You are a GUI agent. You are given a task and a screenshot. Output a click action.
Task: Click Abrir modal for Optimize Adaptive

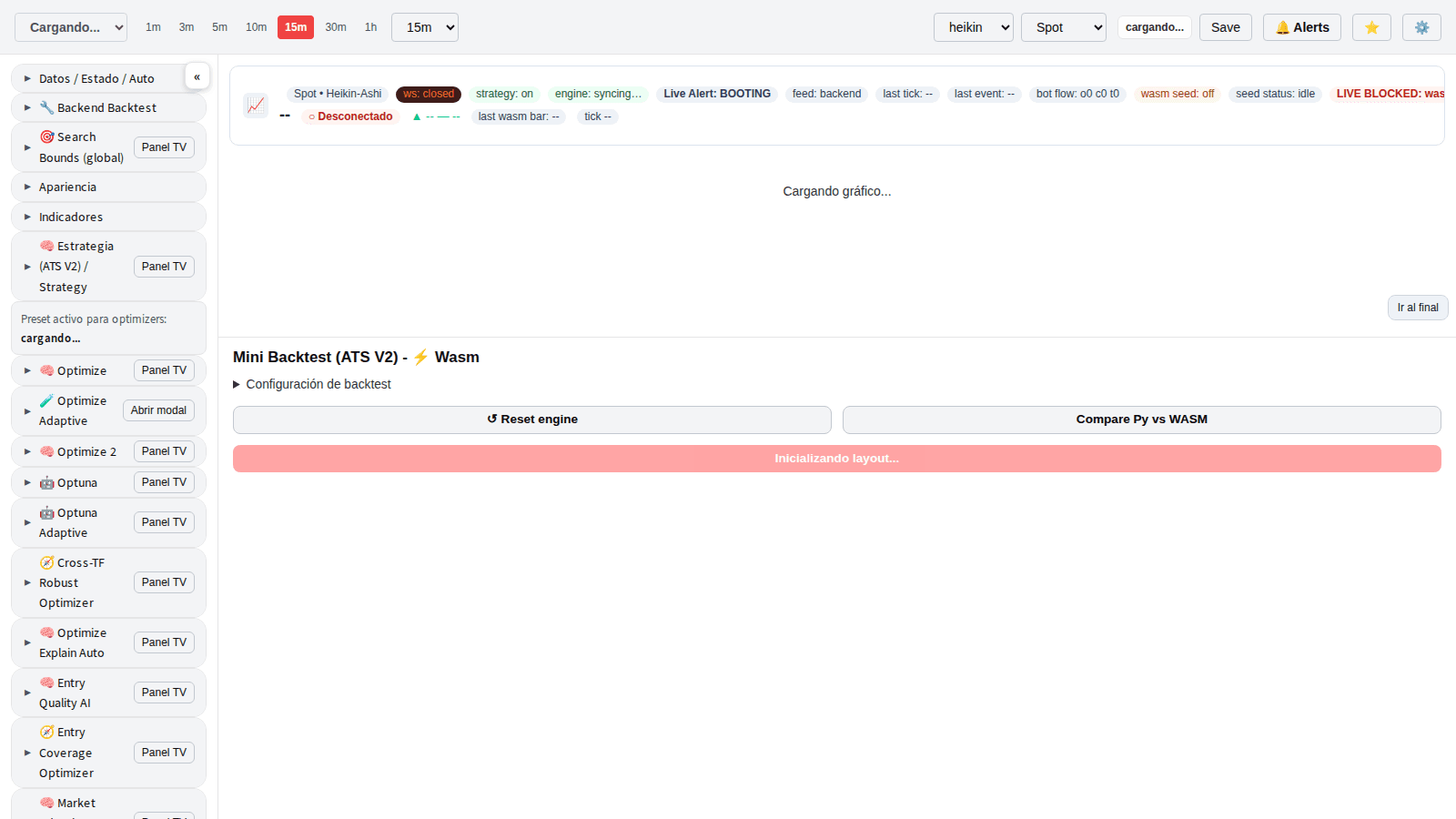[158, 410]
